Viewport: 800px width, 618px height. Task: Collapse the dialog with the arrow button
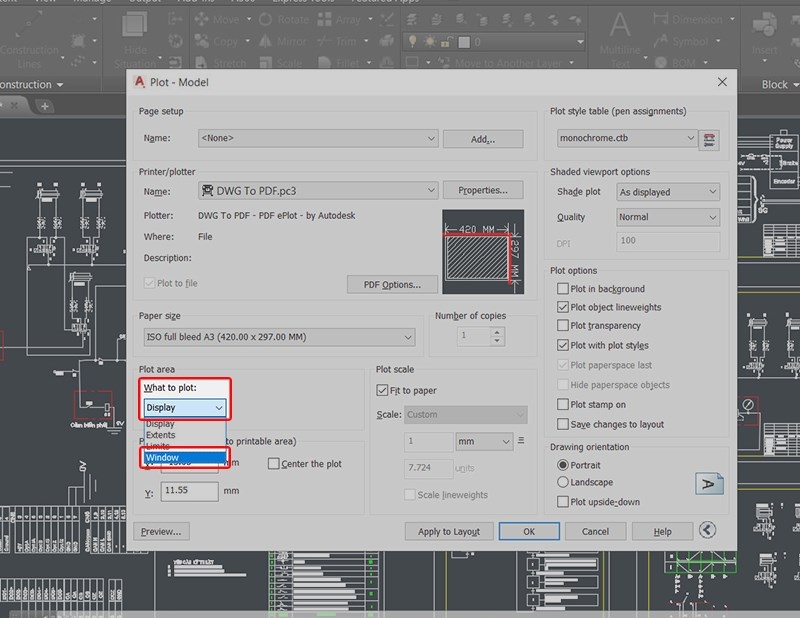click(708, 531)
